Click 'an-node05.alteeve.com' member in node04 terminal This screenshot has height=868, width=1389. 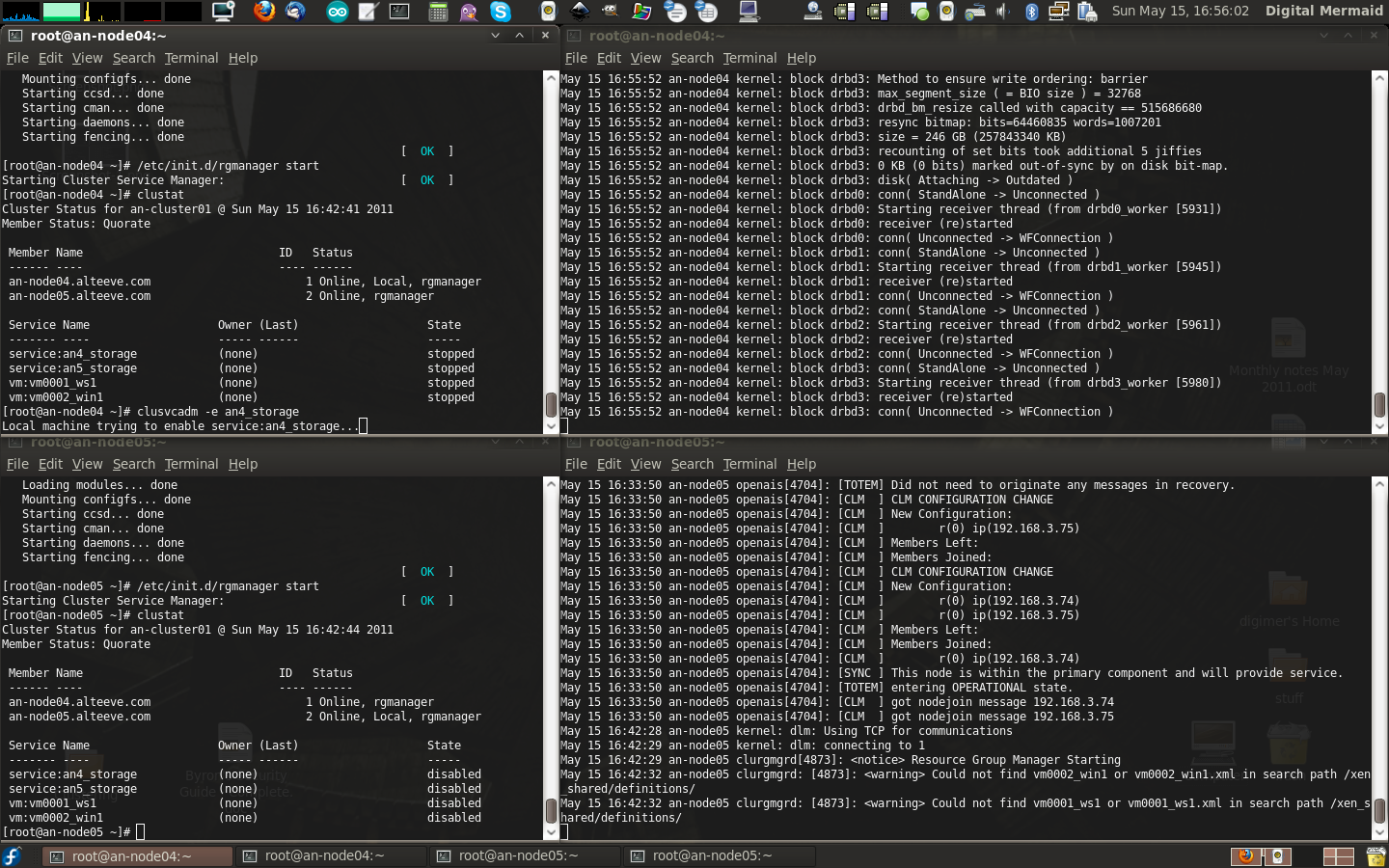(79, 296)
